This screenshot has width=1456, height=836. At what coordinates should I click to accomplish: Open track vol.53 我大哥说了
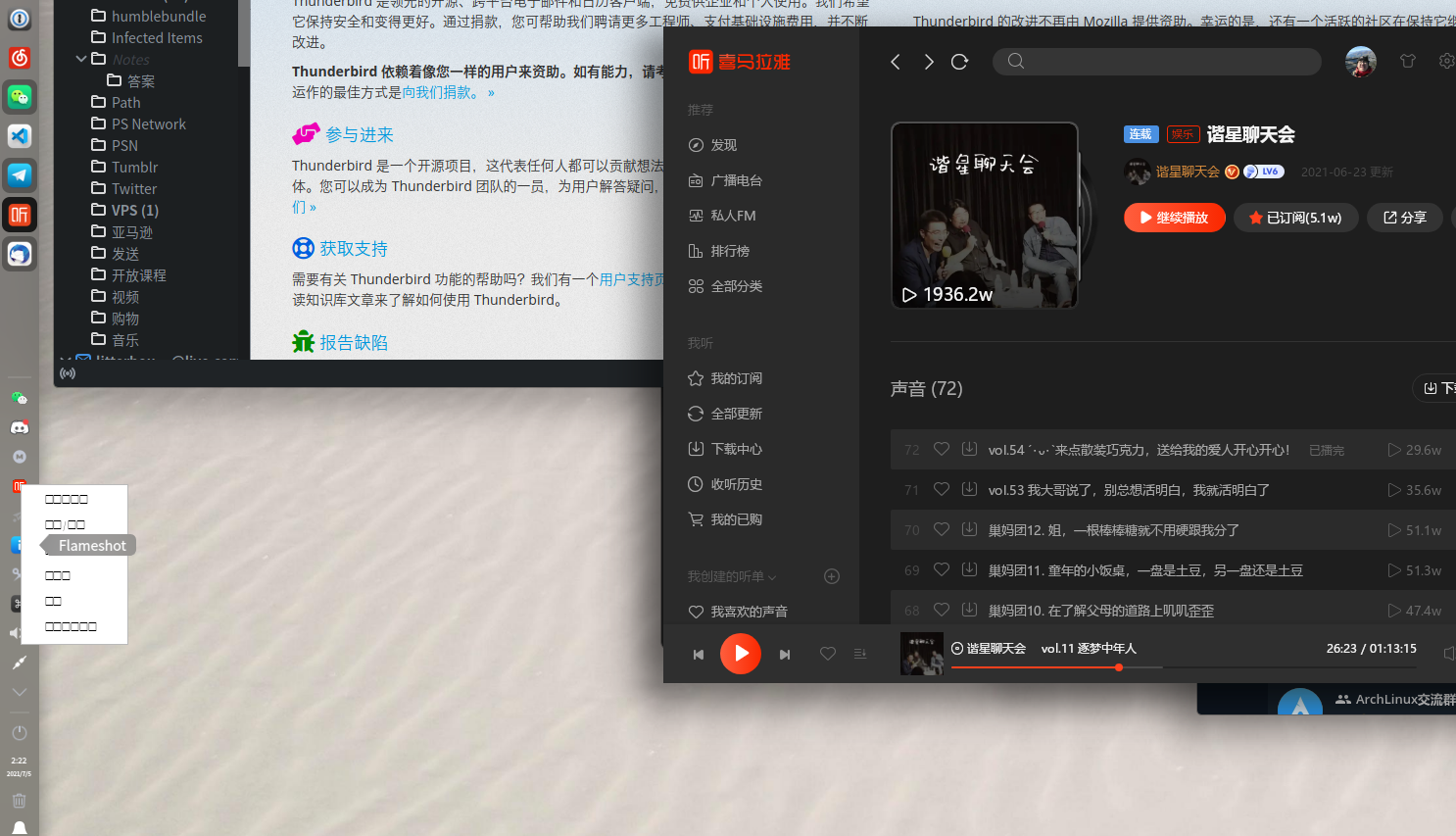pos(1129,490)
